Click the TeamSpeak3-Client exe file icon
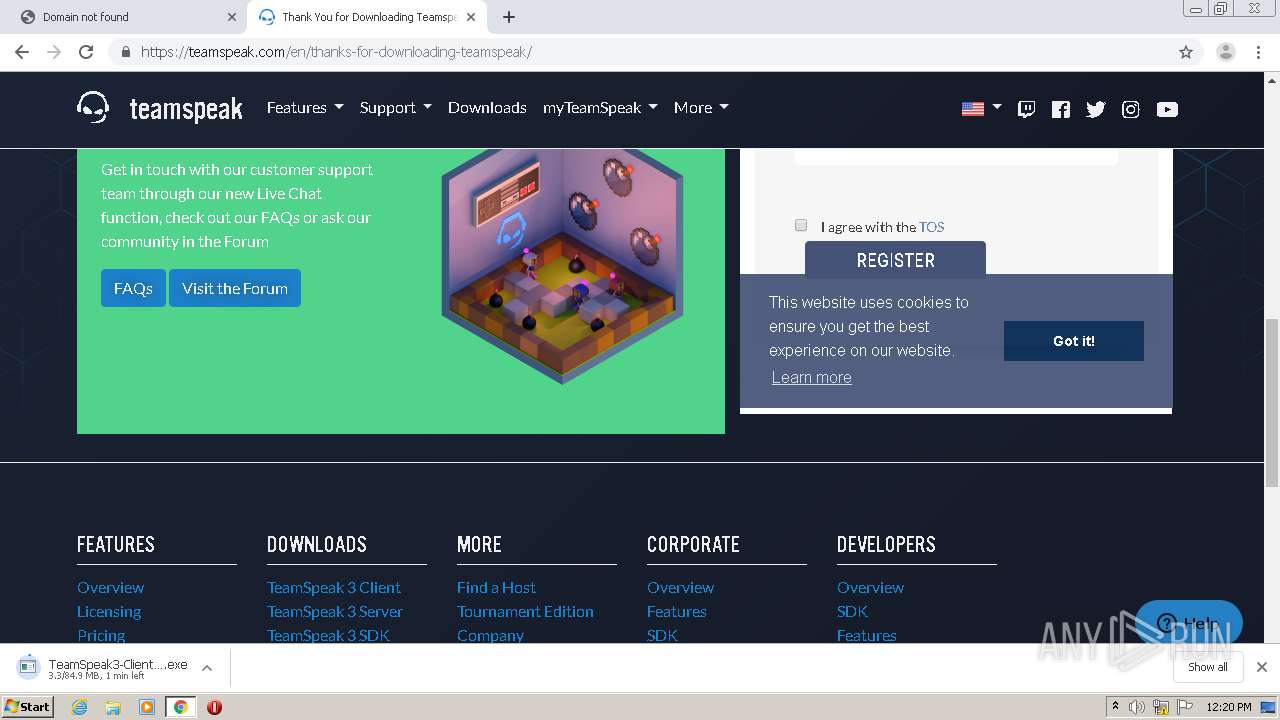 [28, 667]
